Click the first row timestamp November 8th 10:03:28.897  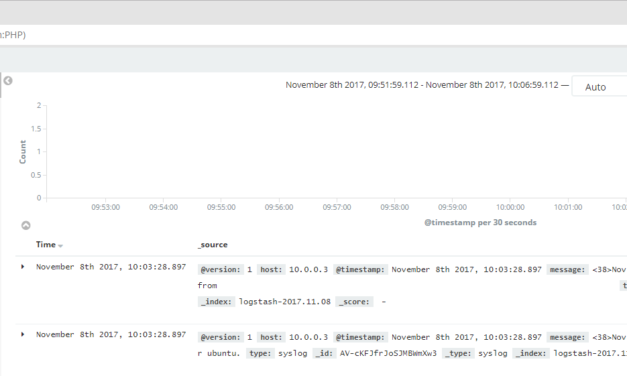[111, 267]
